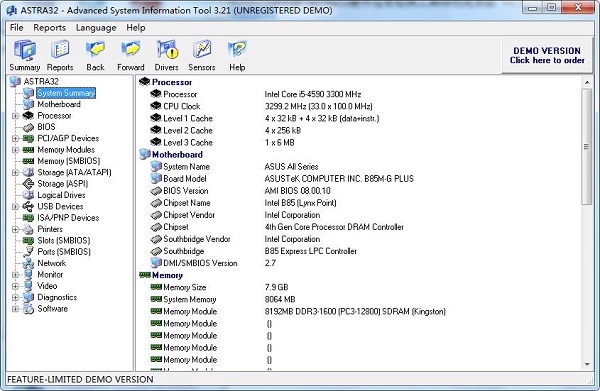Select Network in the tree

click(x=52, y=263)
